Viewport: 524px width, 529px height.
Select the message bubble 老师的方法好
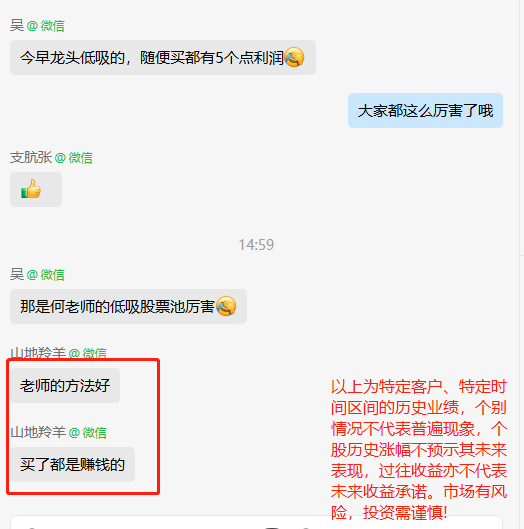tap(65, 385)
